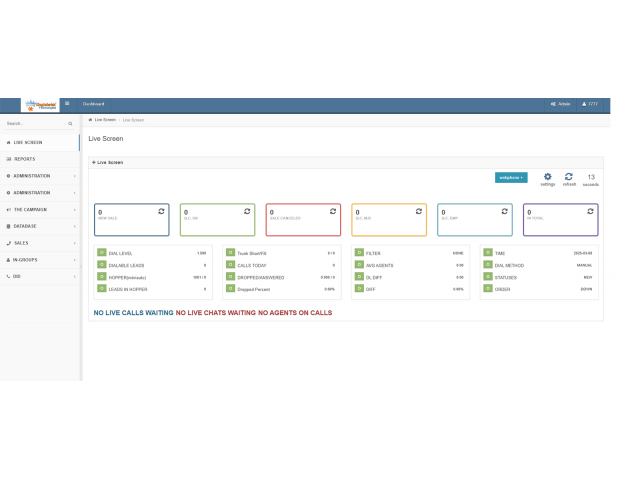
Task: Select LIVE SCREEN in the sidebar
Action: (28, 142)
